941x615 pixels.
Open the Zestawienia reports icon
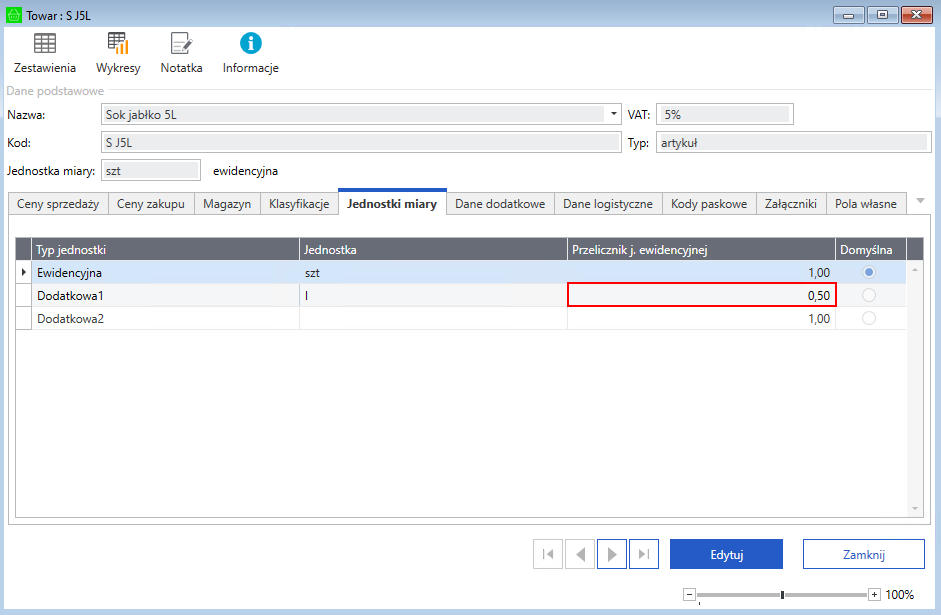(45, 44)
